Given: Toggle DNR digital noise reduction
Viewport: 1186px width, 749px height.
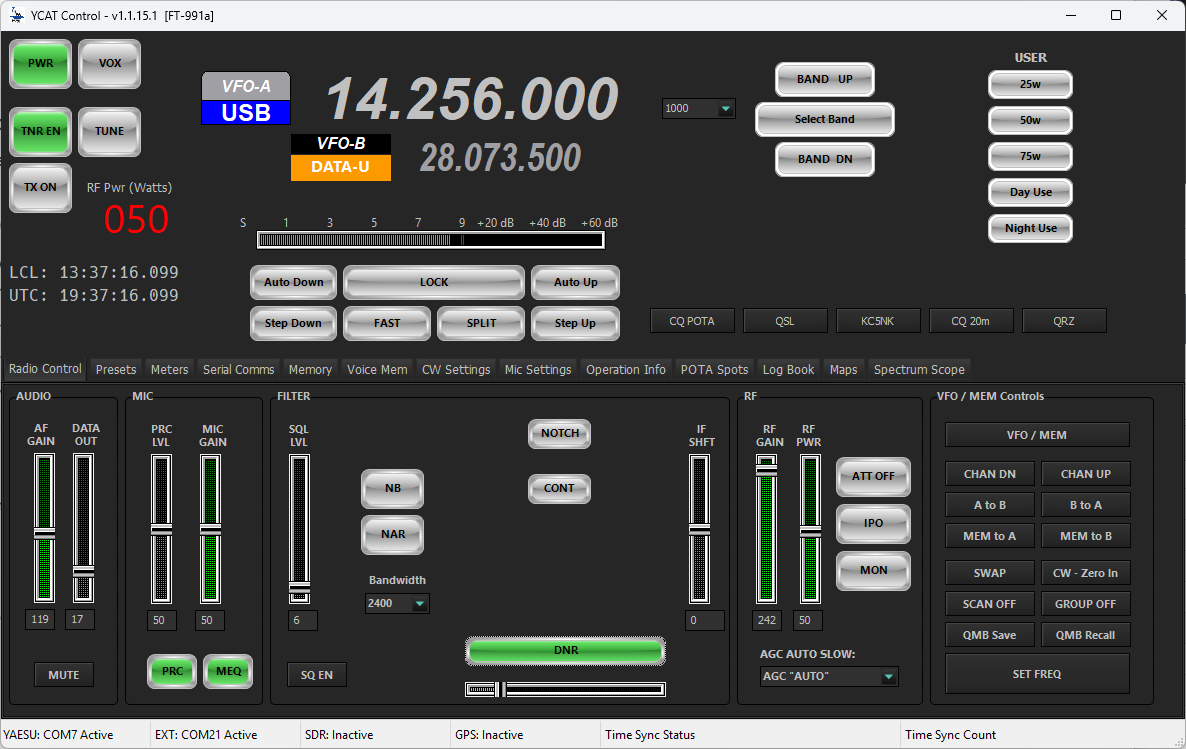Looking at the screenshot, I should (x=565, y=651).
